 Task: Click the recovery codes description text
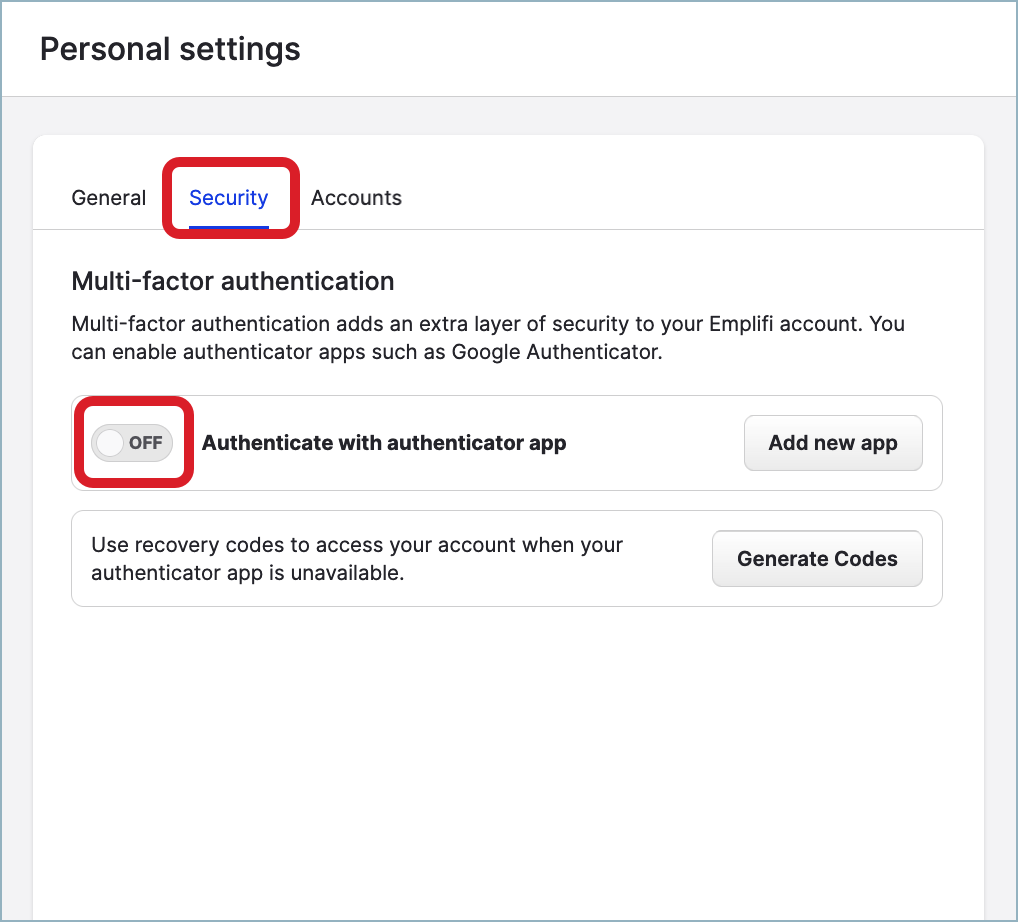point(356,559)
